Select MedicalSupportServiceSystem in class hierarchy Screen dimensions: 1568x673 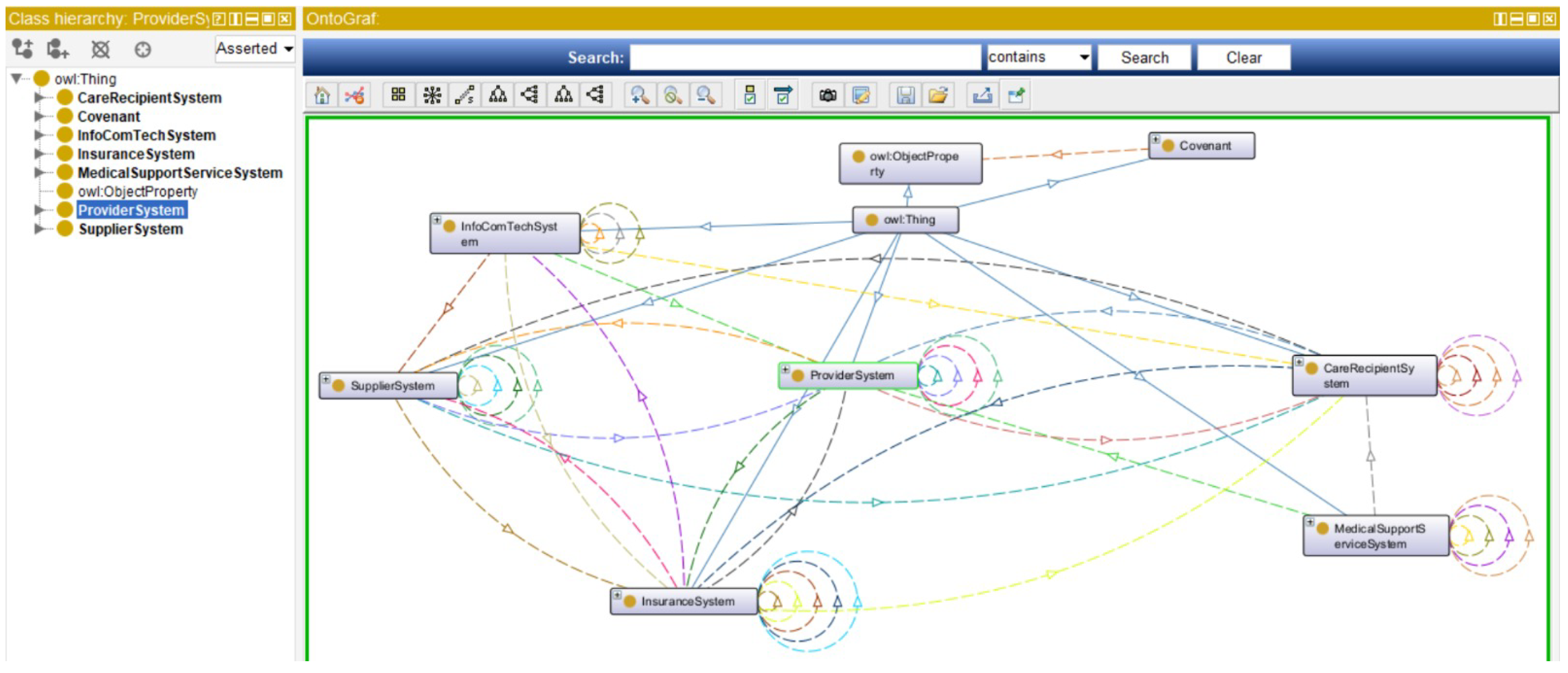(x=179, y=173)
